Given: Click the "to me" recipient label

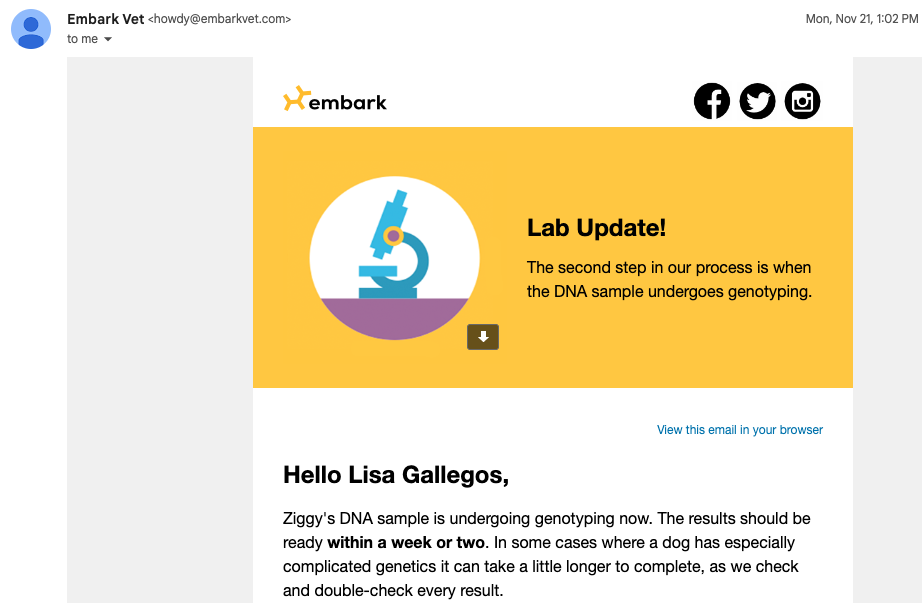Looking at the screenshot, I should point(82,39).
